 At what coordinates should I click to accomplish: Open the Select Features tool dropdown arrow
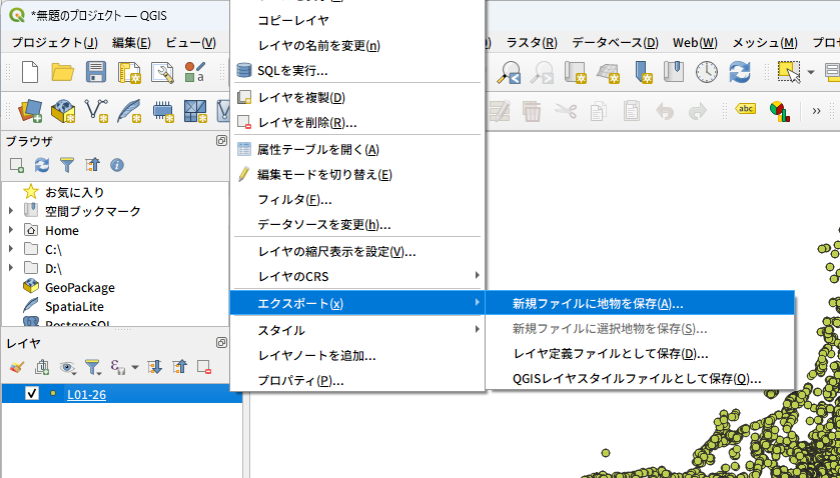click(811, 72)
